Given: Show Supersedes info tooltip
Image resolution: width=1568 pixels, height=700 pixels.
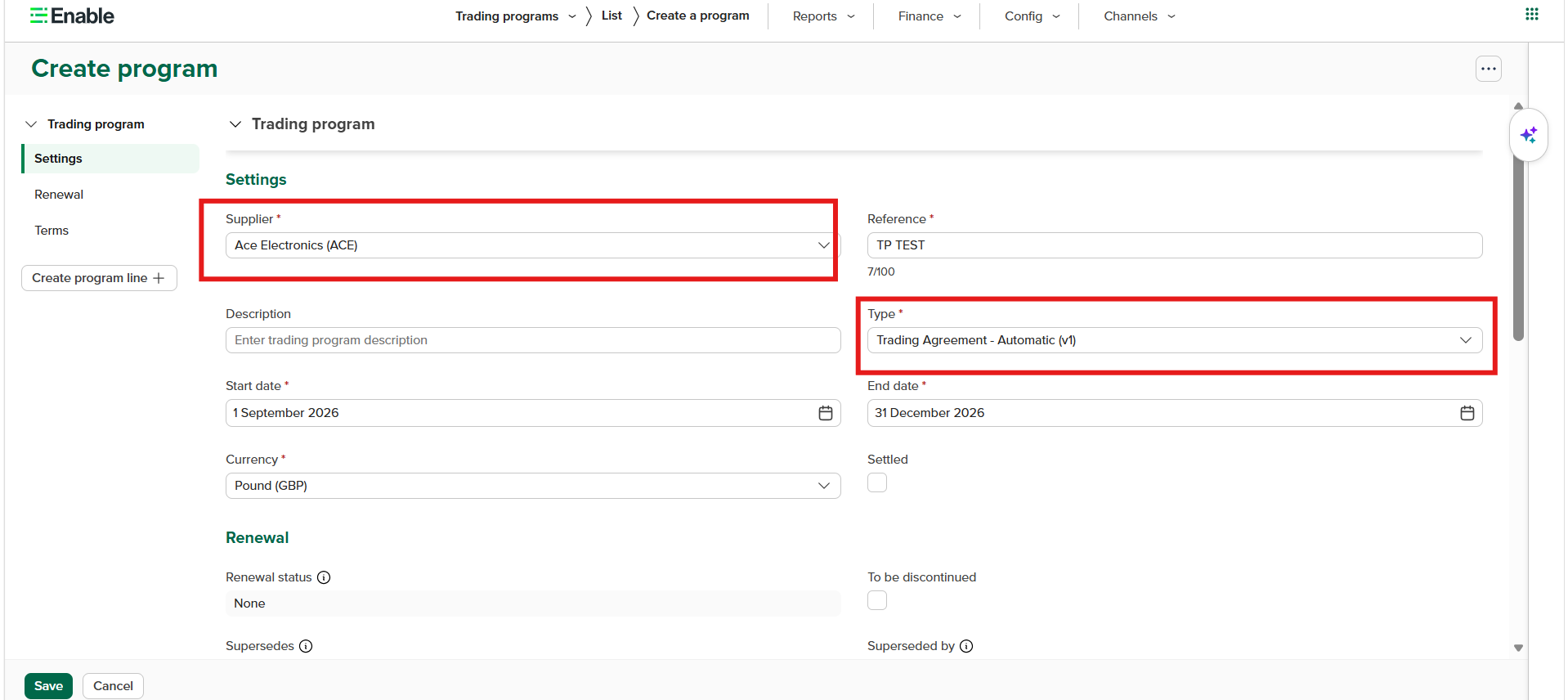Looking at the screenshot, I should pyautogui.click(x=306, y=646).
